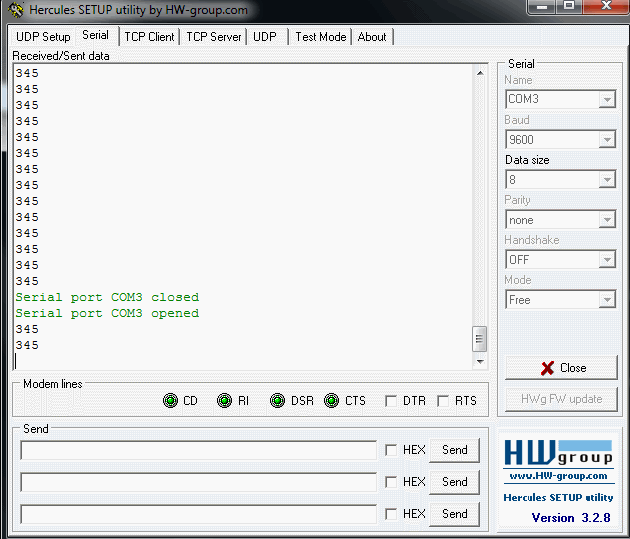This screenshot has width=630, height=539.
Task: Click the Hercules SETUP utility label
Action: (x=558, y=498)
